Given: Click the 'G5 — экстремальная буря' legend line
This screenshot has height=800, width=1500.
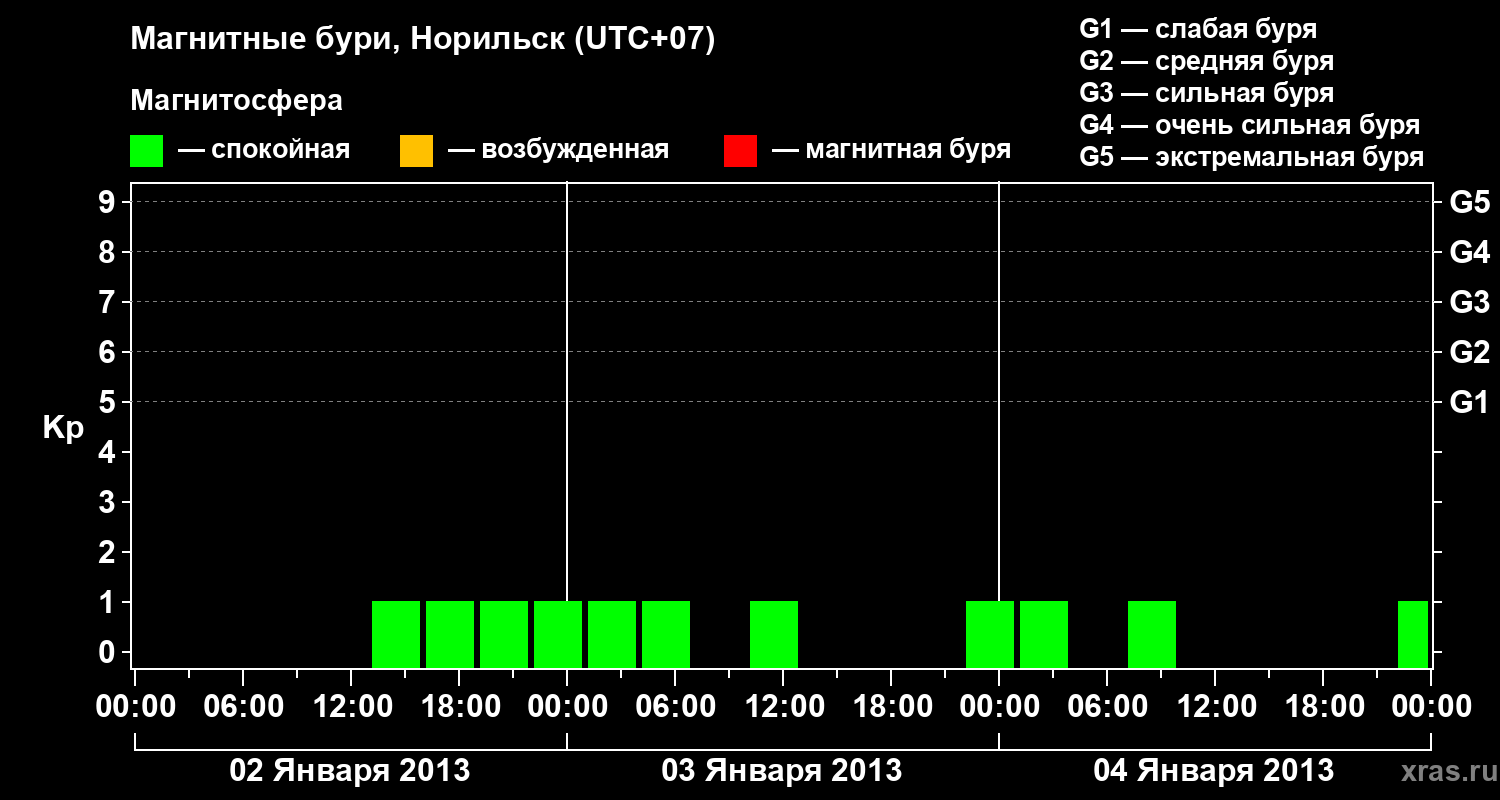Looking at the screenshot, I should pos(1251,157).
